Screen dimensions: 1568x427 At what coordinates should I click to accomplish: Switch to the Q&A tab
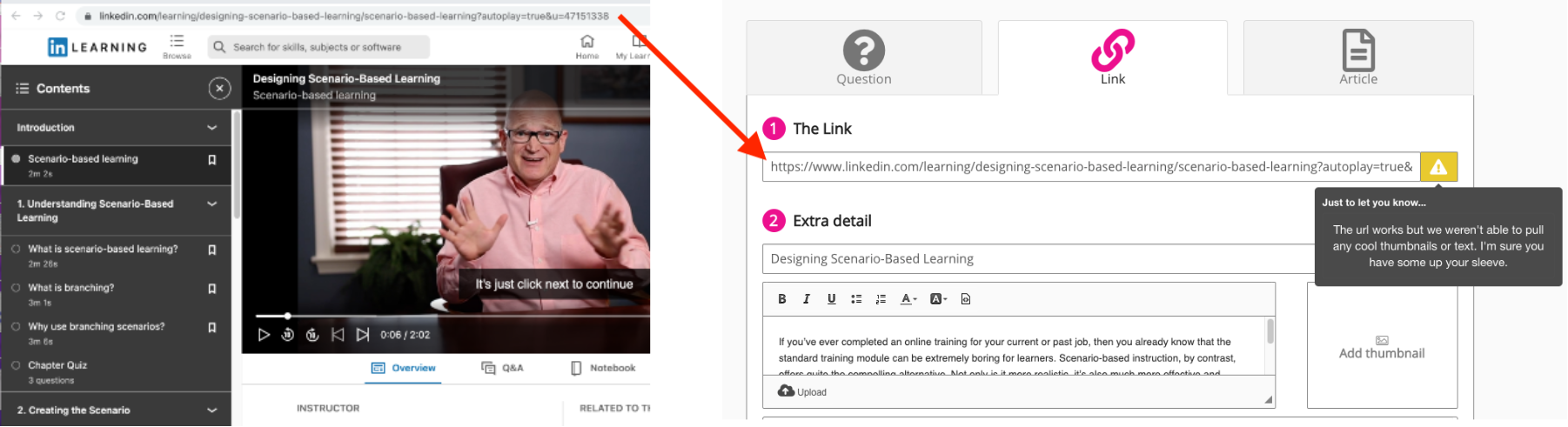(502, 368)
